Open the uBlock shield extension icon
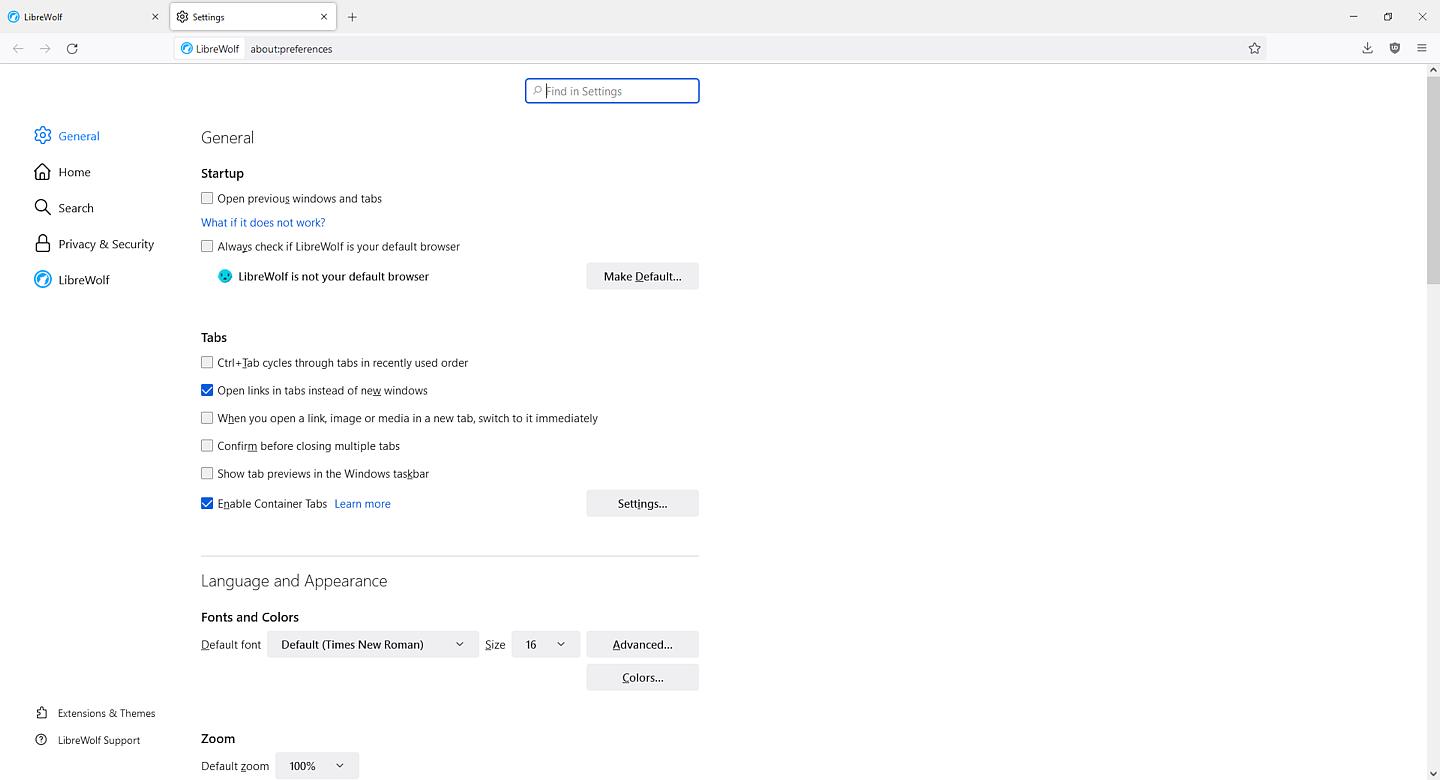1440x780 pixels. (x=1395, y=48)
